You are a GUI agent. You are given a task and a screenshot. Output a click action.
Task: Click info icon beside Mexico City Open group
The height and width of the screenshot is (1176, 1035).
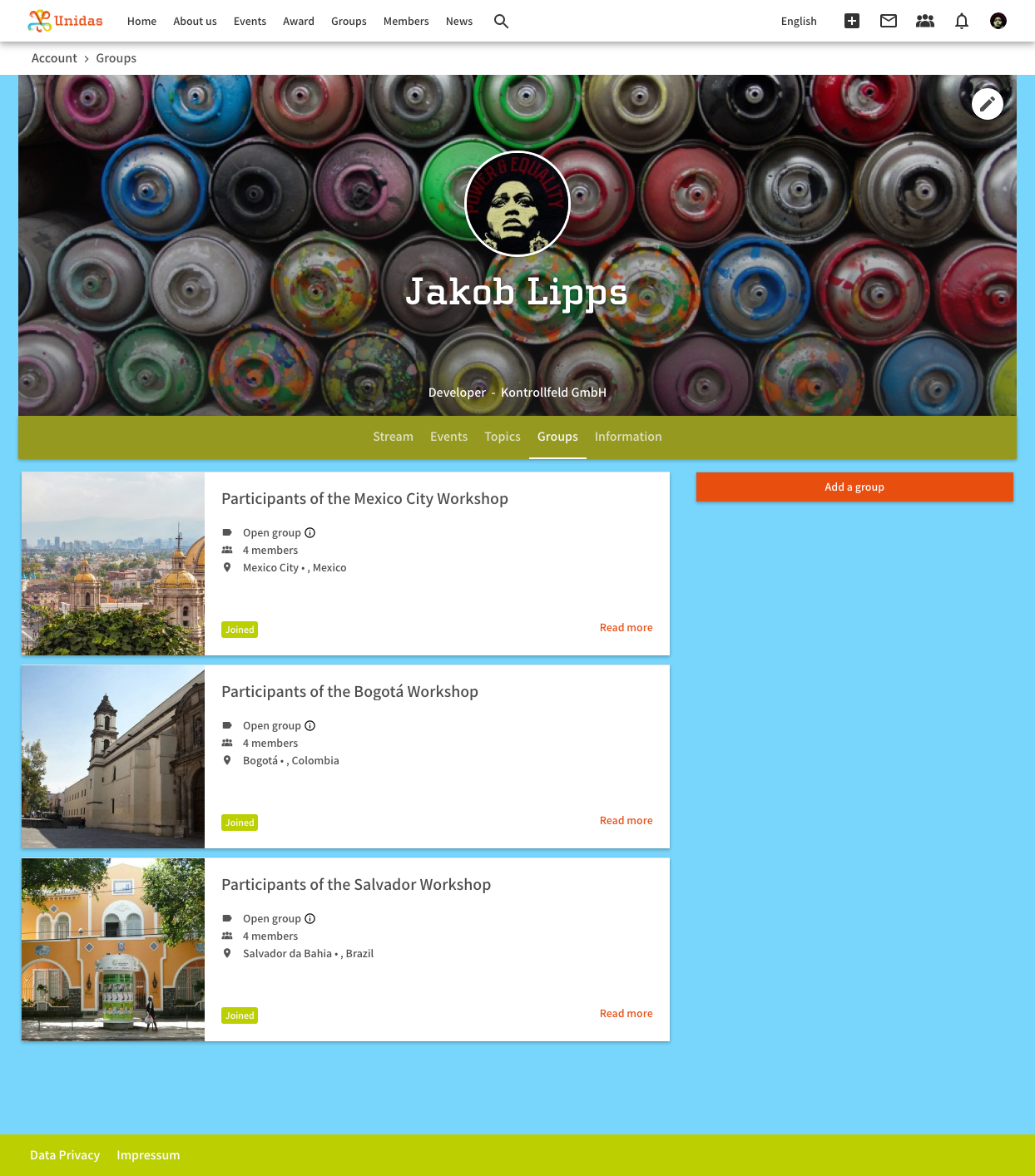(310, 533)
